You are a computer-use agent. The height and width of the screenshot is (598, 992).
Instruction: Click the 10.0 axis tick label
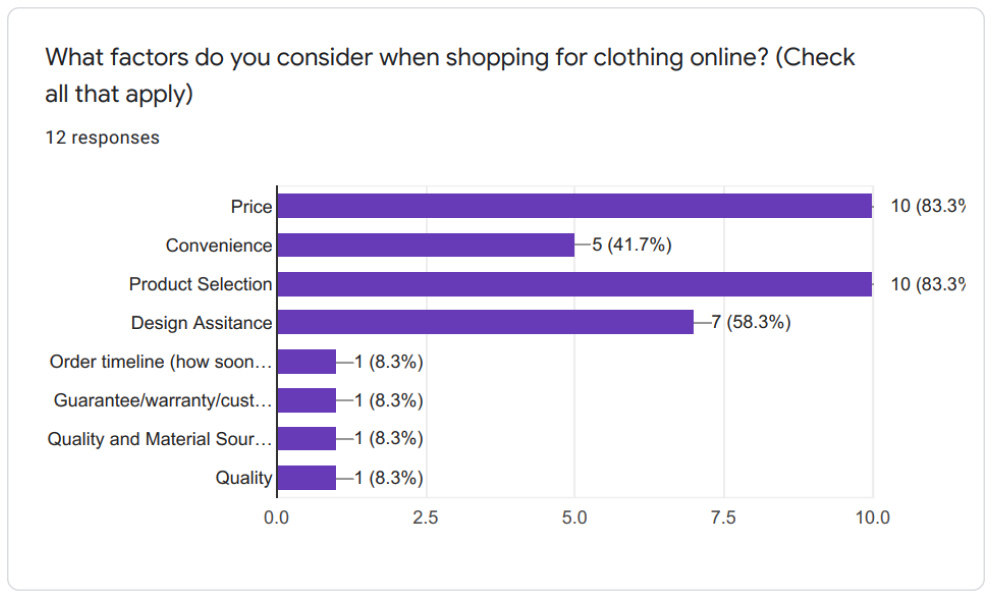[x=872, y=518]
